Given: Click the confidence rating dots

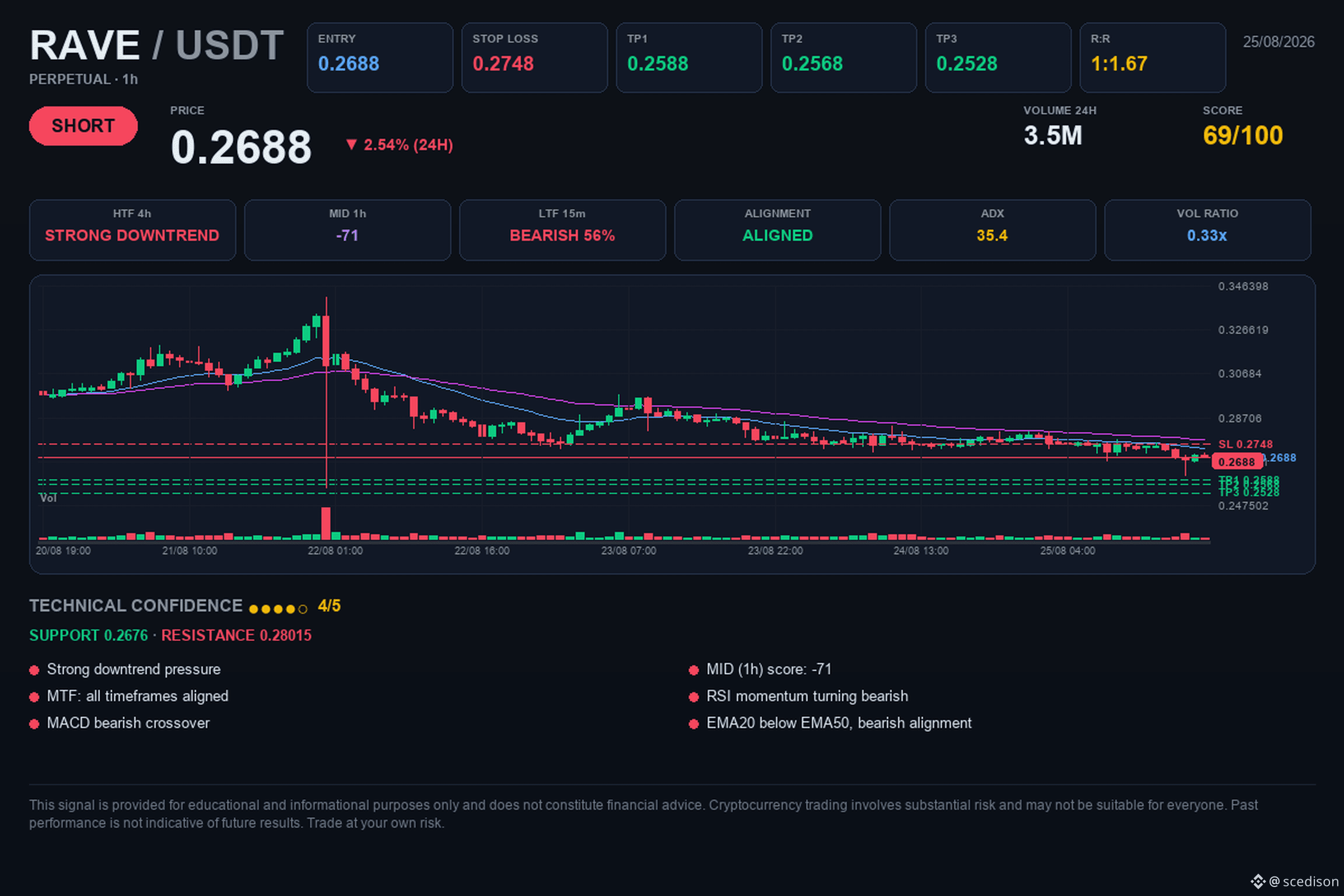Looking at the screenshot, I should pyautogui.click(x=278, y=609).
